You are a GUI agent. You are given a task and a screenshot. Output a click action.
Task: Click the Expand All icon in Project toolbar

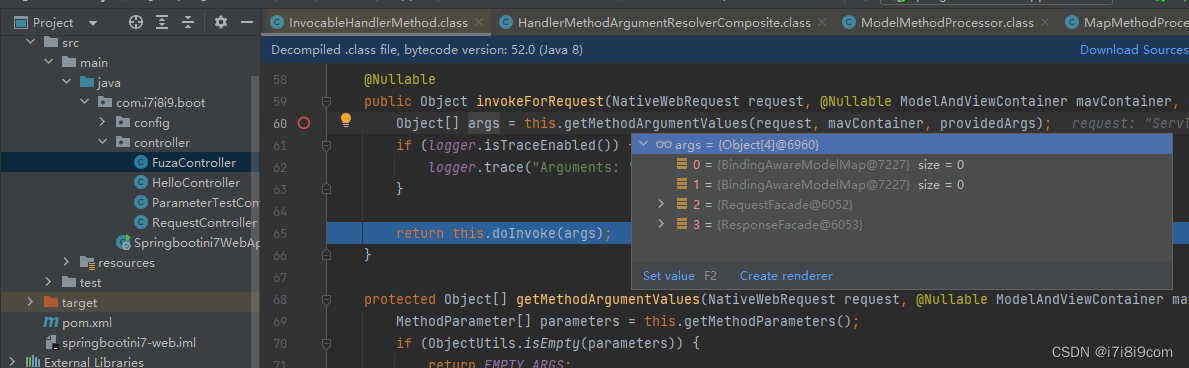pyautogui.click(x=162, y=23)
